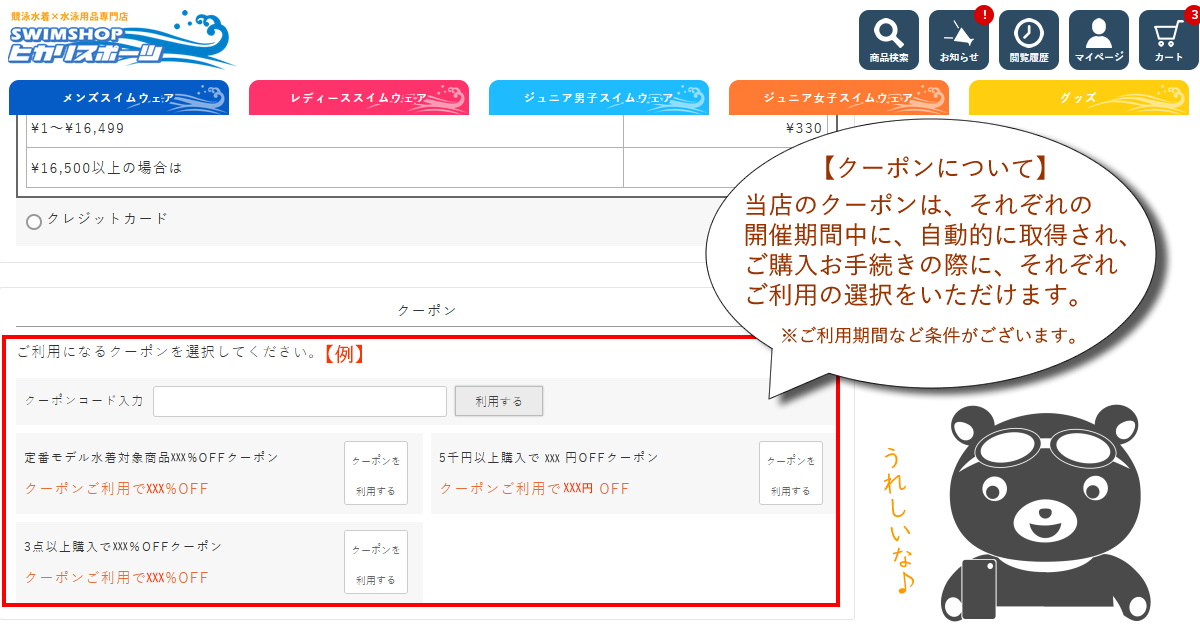Click the cart item count badge
Screen dimensions: 1200x634
(x=1190, y=13)
